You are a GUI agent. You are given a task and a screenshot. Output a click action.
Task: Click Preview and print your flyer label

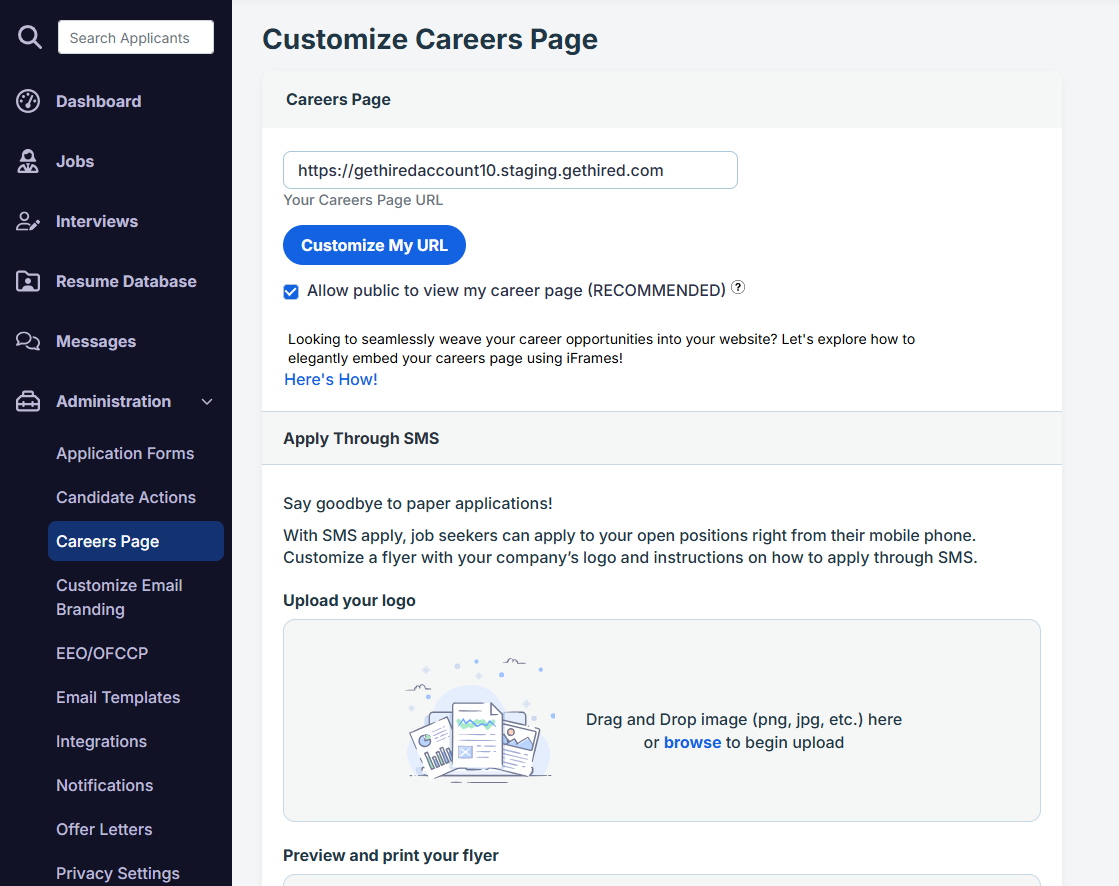[390, 855]
